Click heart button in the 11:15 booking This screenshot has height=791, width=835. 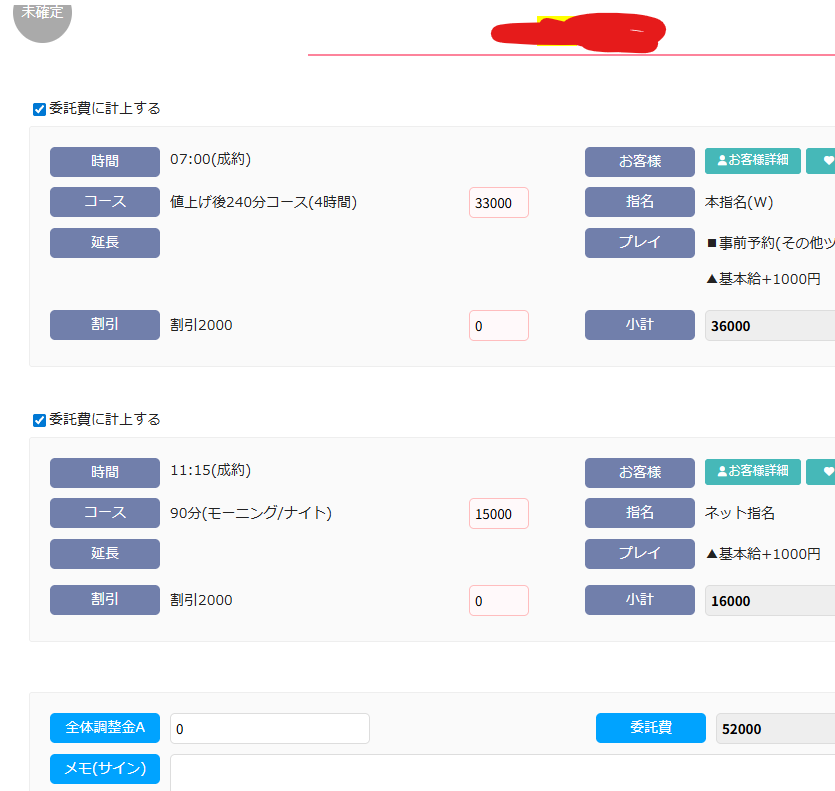(823, 471)
